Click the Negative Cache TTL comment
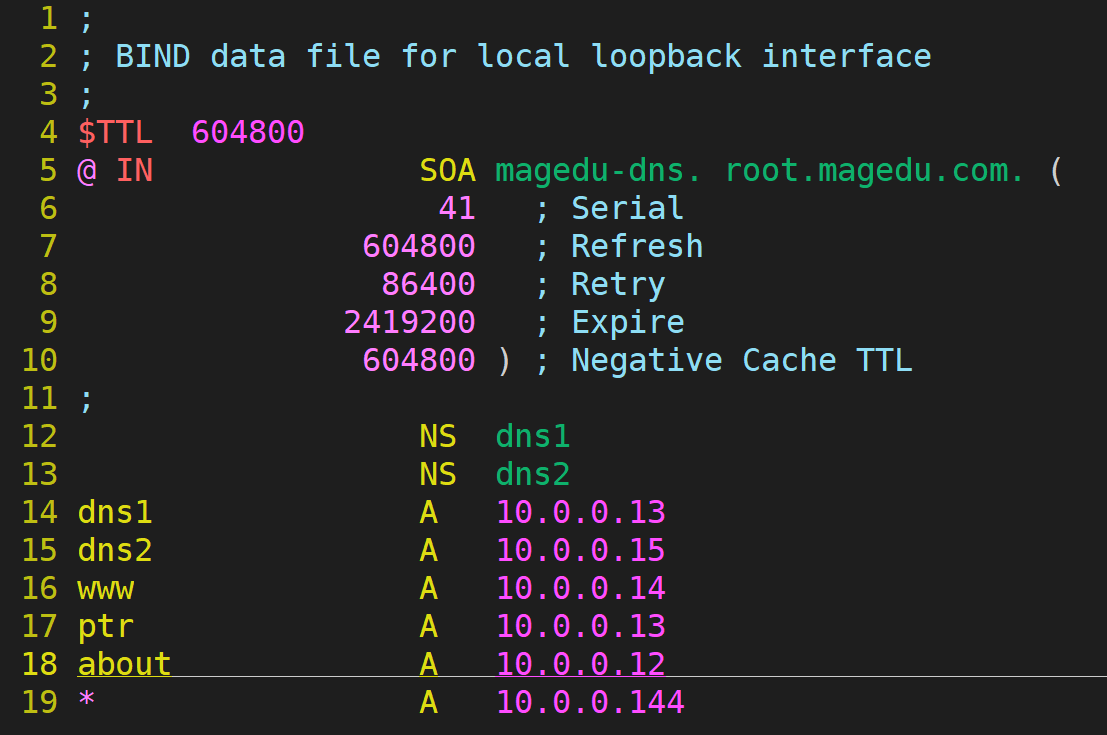Image resolution: width=1107 pixels, height=735 pixels. tap(741, 361)
